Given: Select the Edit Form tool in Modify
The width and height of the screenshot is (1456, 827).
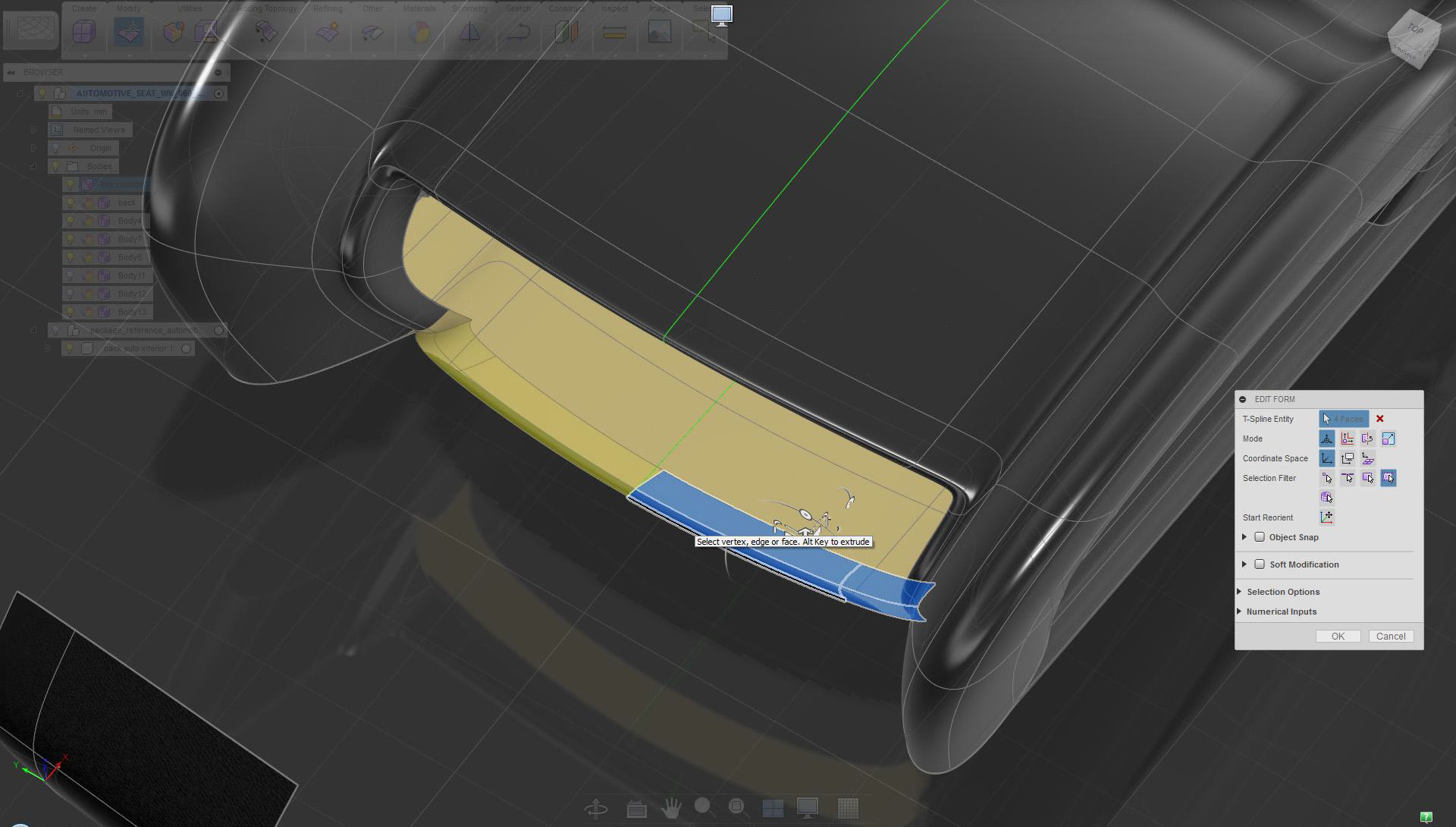Looking at the screenshot, I should (128, 32).
